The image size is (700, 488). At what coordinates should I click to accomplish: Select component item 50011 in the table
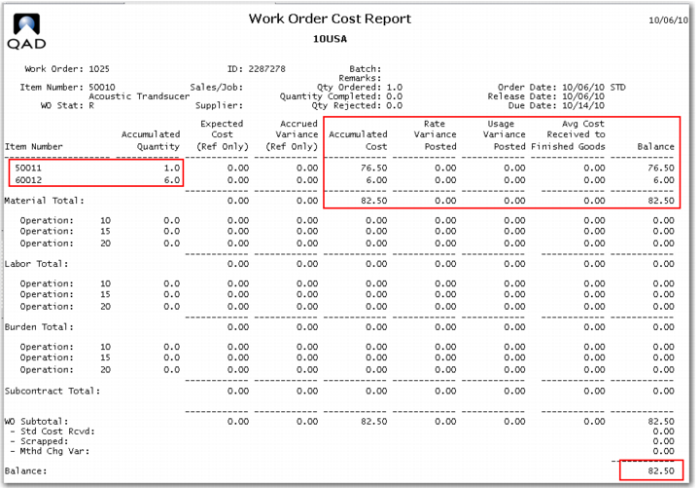tap(28, 168)
